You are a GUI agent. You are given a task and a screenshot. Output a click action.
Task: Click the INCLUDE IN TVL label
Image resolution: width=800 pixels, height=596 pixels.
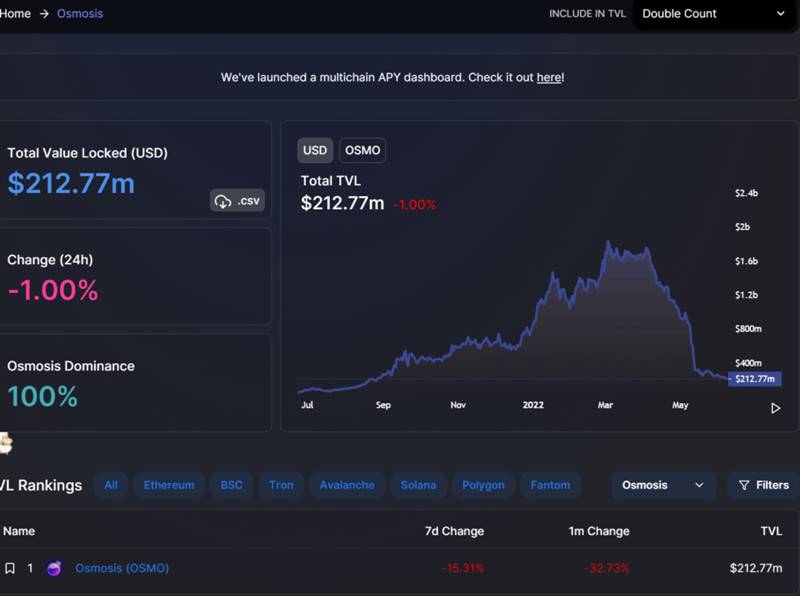click(x=587, y=14)
